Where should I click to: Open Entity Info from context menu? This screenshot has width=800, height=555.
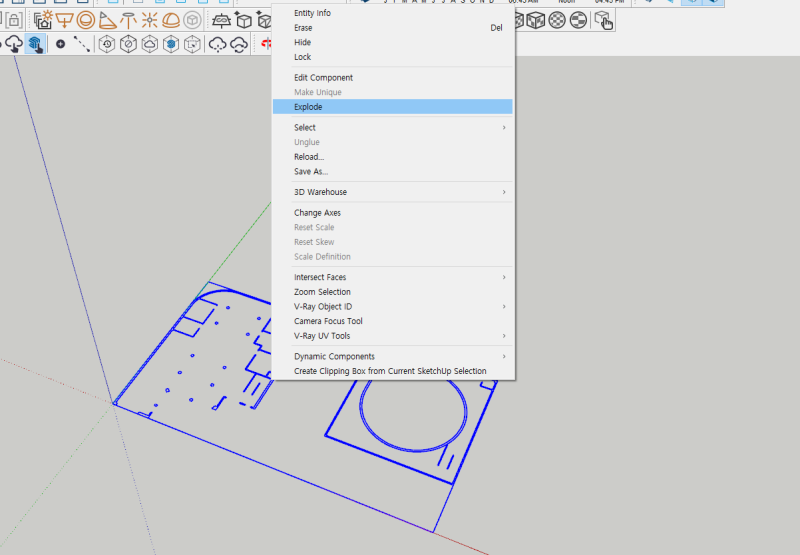(x=392, y=13)
